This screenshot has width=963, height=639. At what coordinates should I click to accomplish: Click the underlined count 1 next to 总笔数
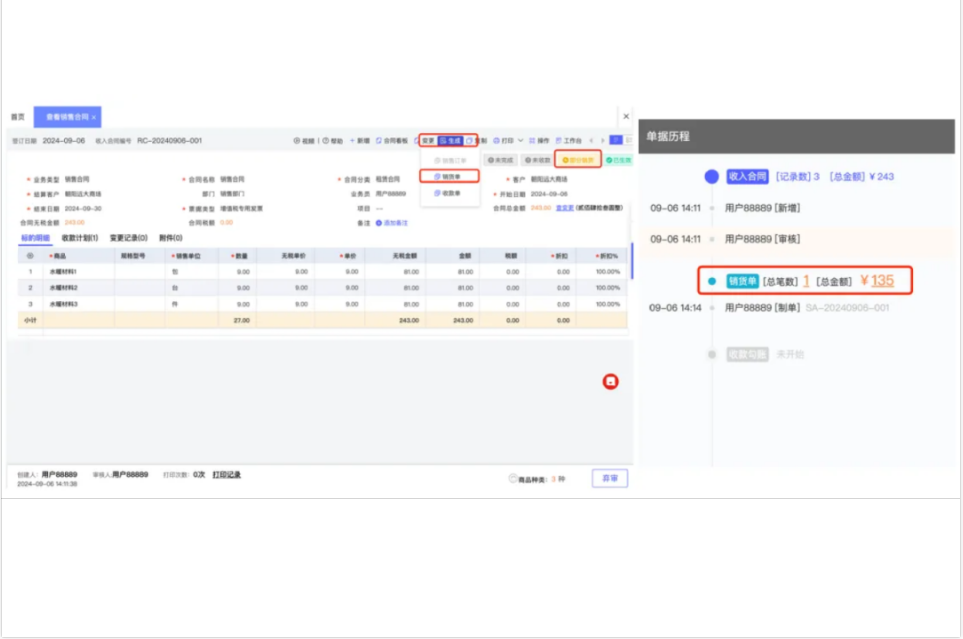point(806,281)
